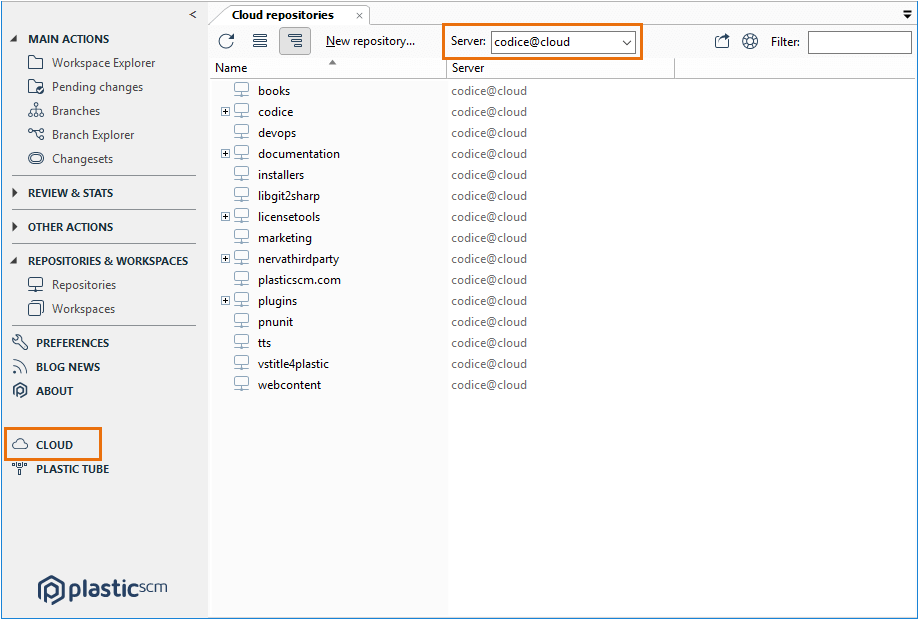Click into the Filter text field

coord(860,42)
